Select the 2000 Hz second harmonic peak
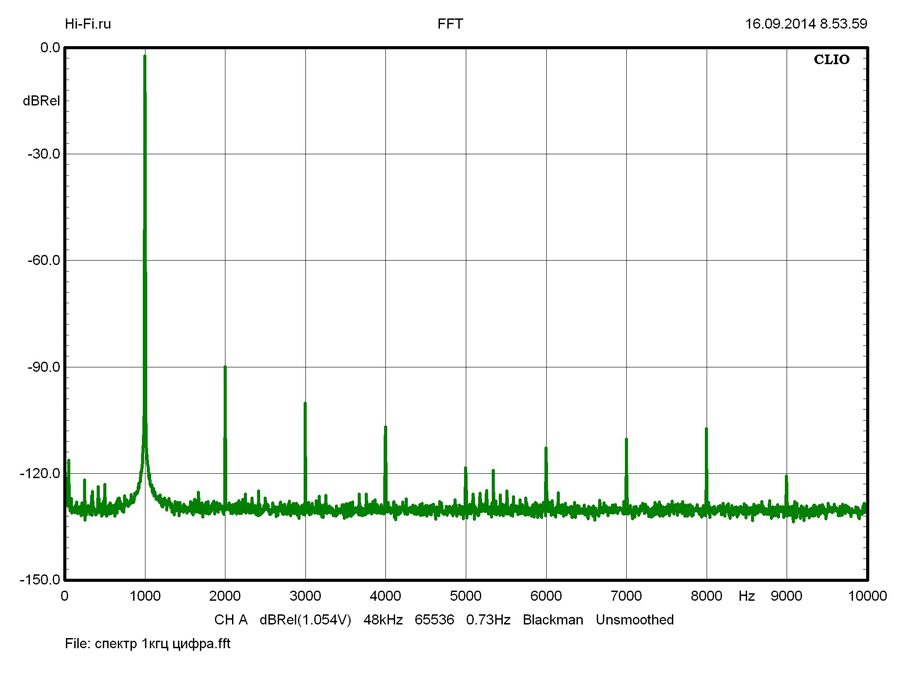This screenshot has width=900, height=675. tap(225, 368)
